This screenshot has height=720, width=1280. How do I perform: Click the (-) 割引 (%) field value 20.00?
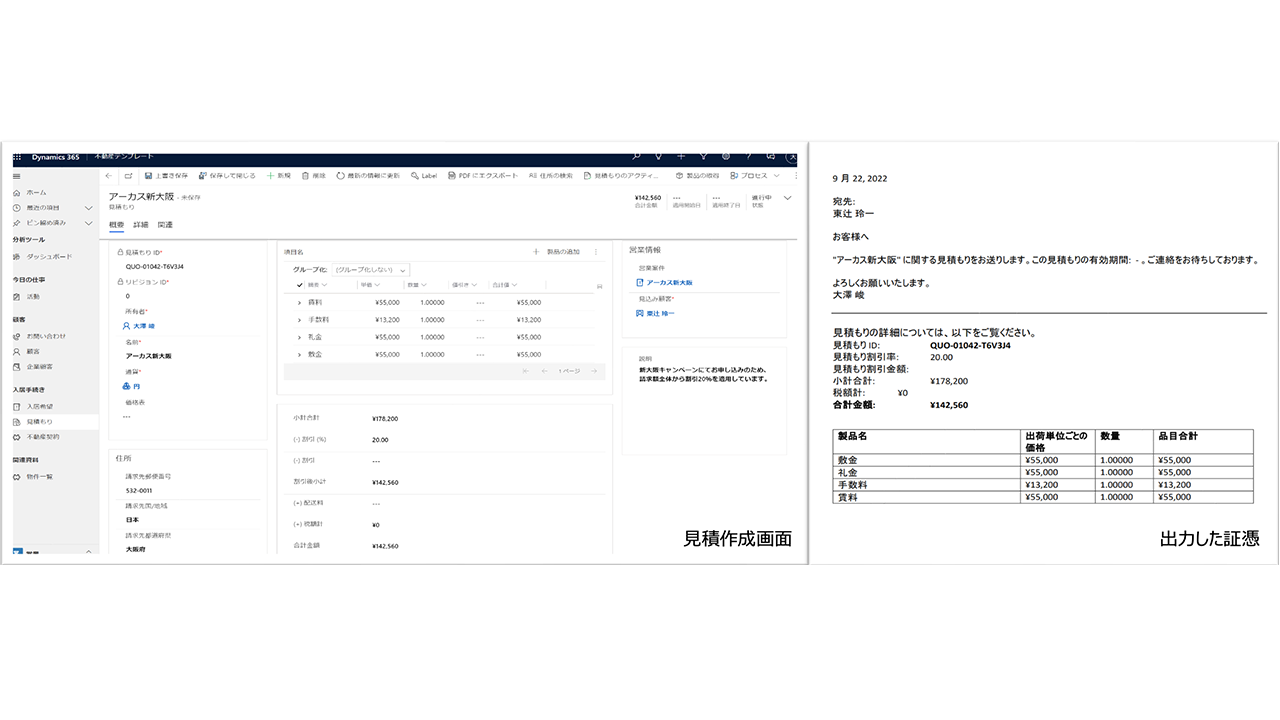pyautogui.click(x=380, y=440)
